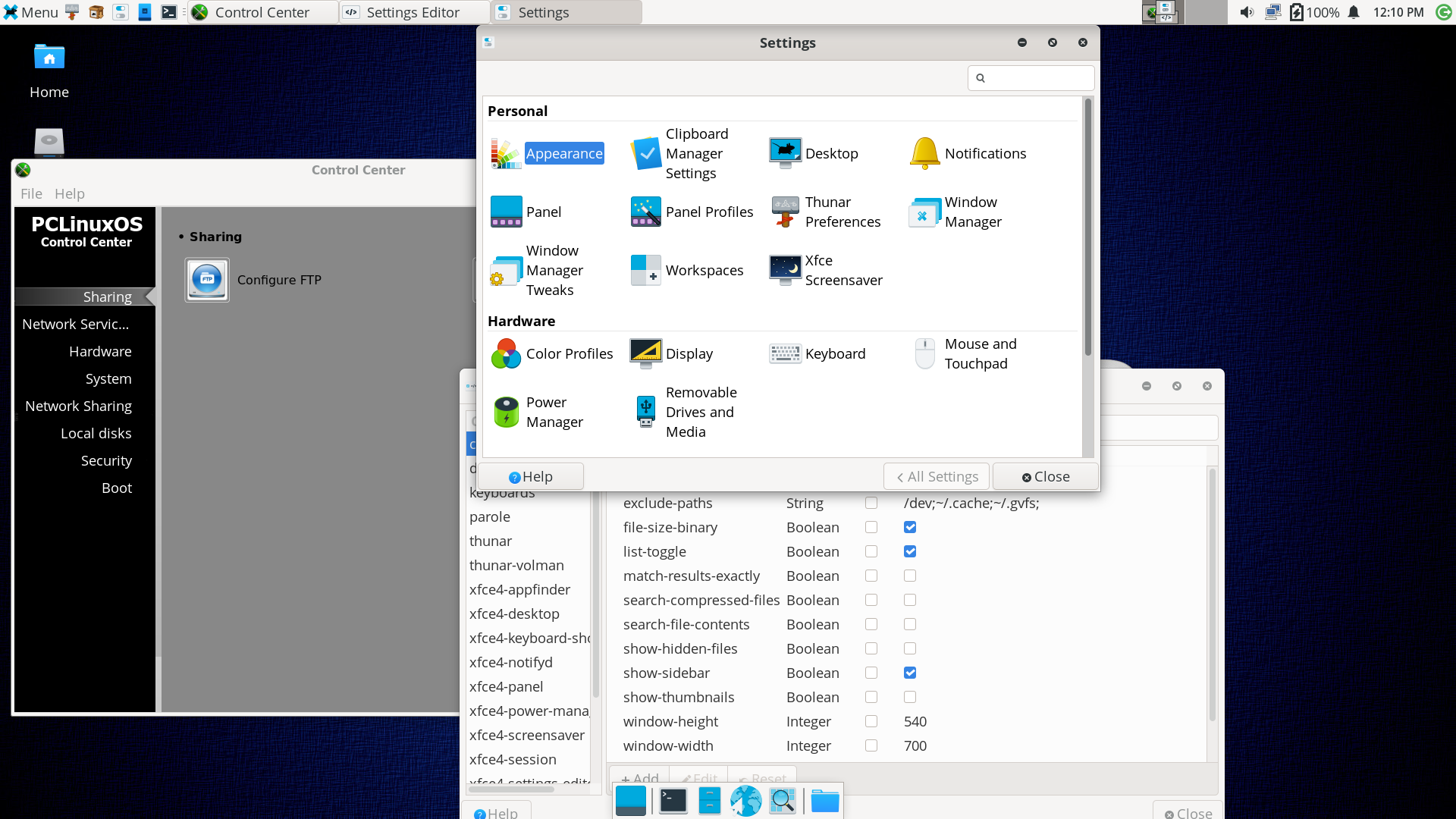1456x819 pixels.
Task: Open Display settings
Action: (x=671, y=354)
